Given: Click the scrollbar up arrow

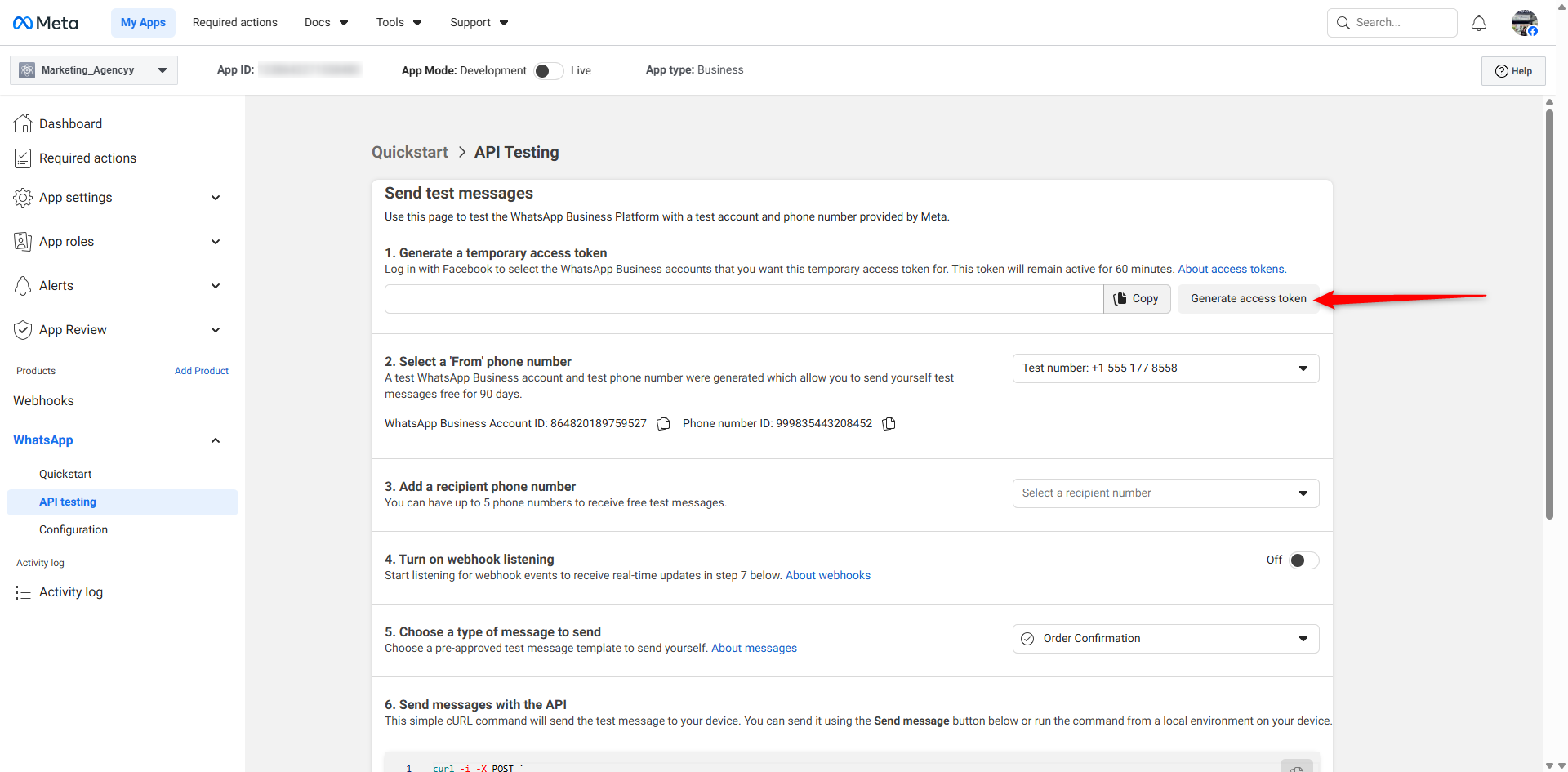Looking at the screenshot, I should click(1549, 102).
